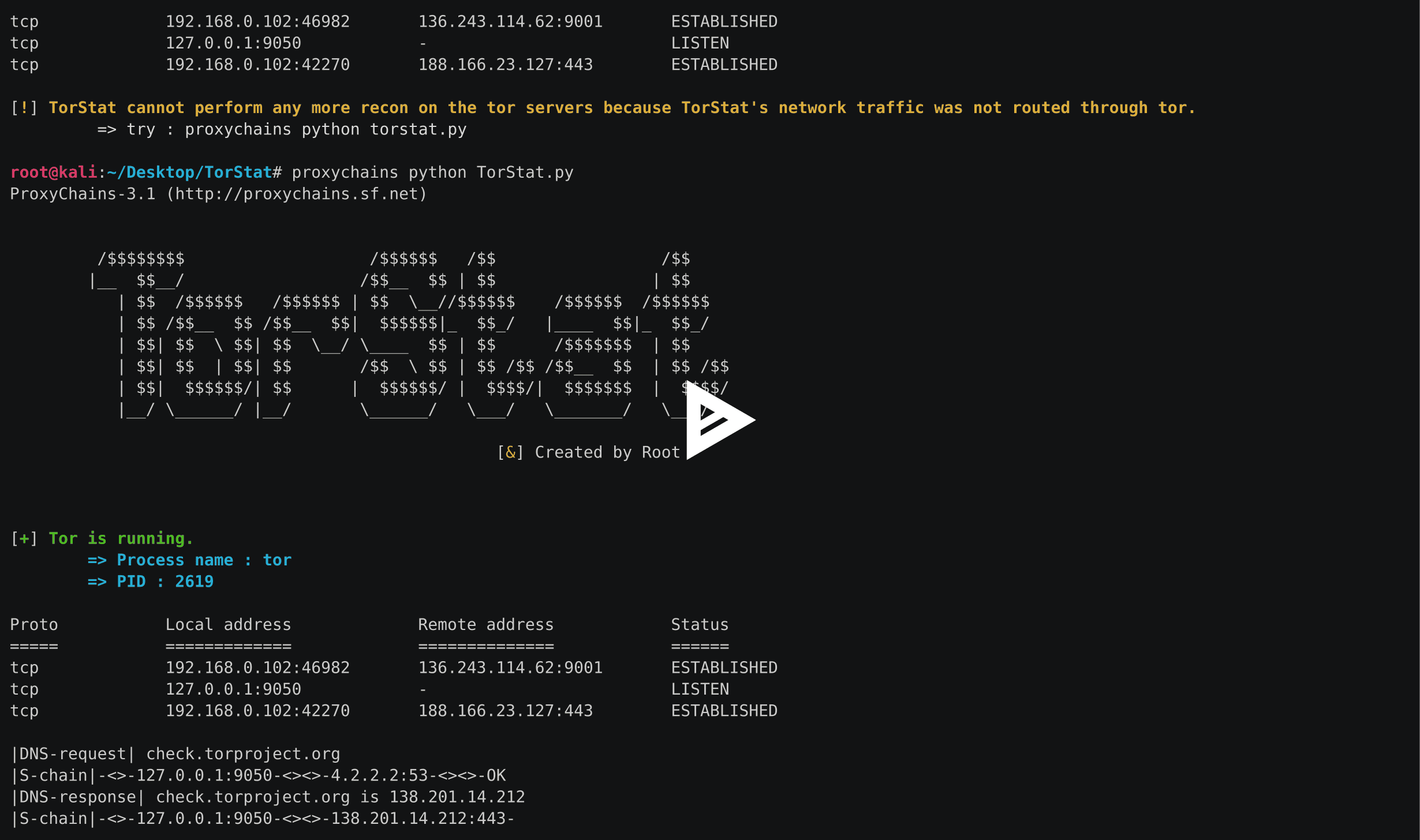This screenshot has width=1420, height=840.
Task: Click the DNS-response line with 138.201.14.212
Action: (x=267, y=797)
